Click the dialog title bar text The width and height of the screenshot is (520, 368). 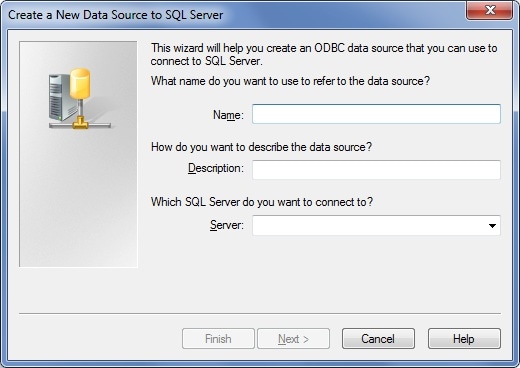click(116, 15)
